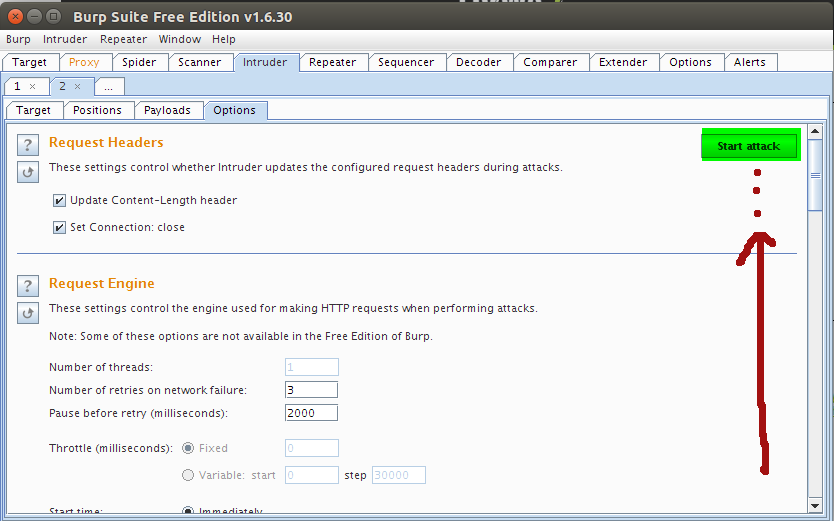Open help for Request Headers section
Image resolution: width=834 pixels, height=521 pixels.
28,145
